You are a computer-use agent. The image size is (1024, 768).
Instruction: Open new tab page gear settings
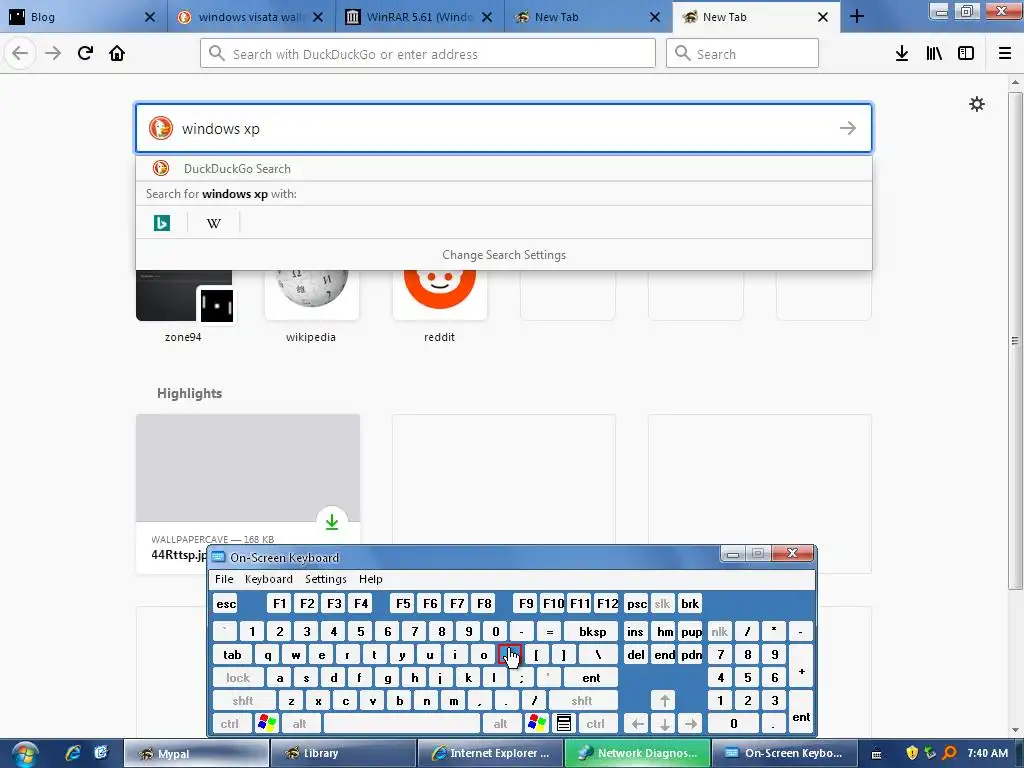(x=977, y=104)
